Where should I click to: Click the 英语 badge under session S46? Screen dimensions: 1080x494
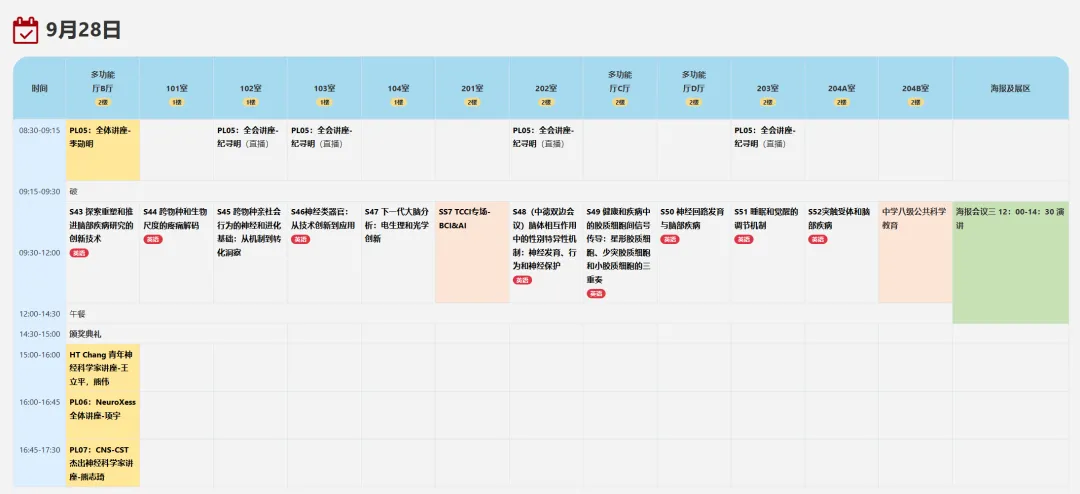pos(301,240)
